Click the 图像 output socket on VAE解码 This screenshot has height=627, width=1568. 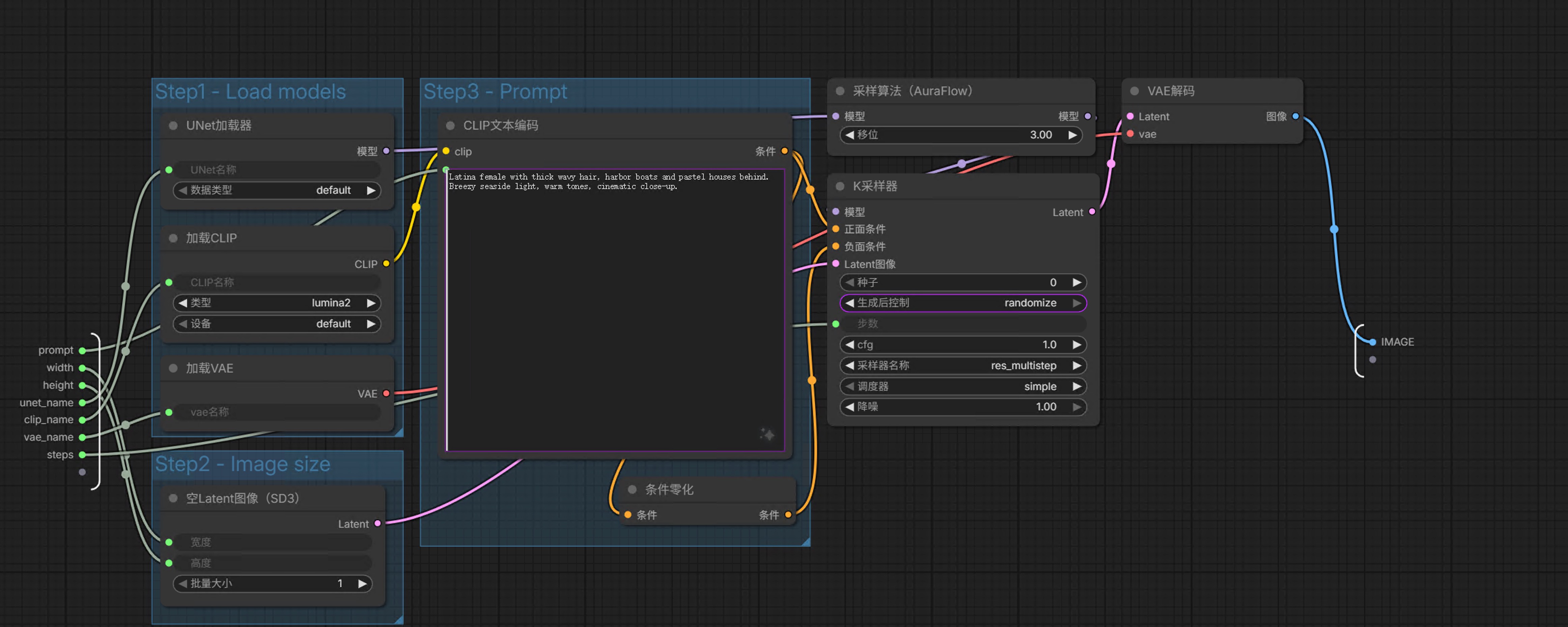[x=1295, y=116]
